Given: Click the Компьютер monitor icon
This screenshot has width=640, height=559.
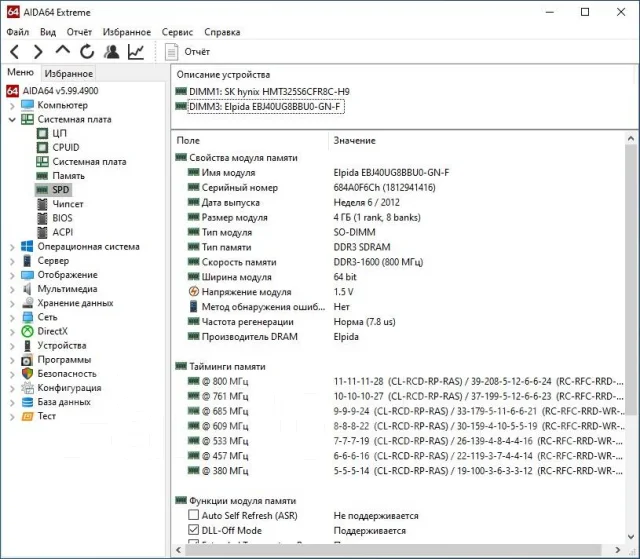Looking at the screenshot, I should pos(27,105).
